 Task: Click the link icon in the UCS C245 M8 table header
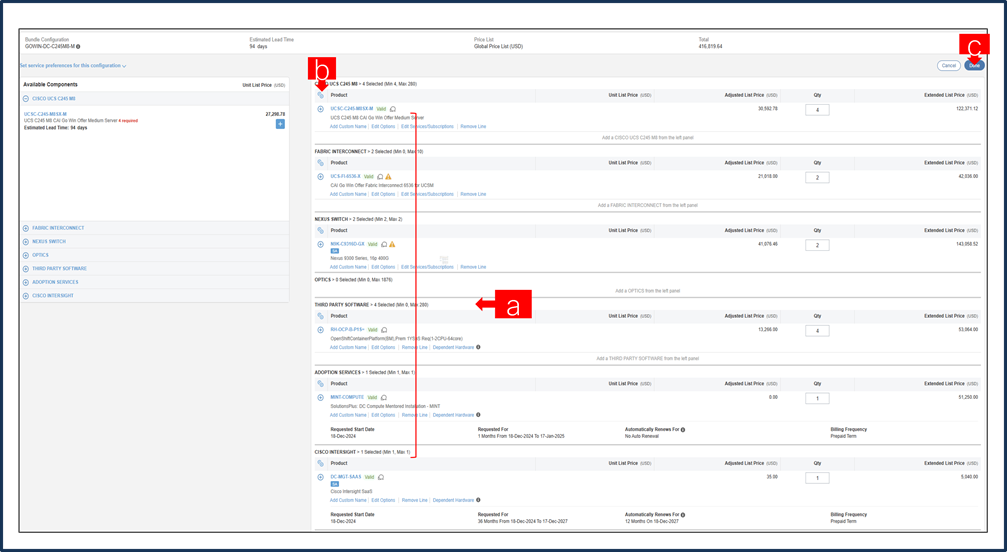point(320,95)
